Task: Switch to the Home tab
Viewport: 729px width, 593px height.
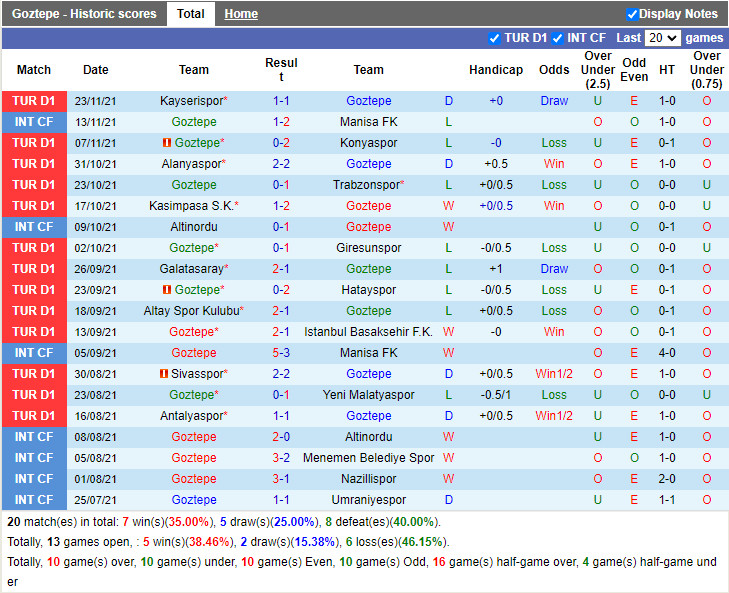Action: (240, 14)
